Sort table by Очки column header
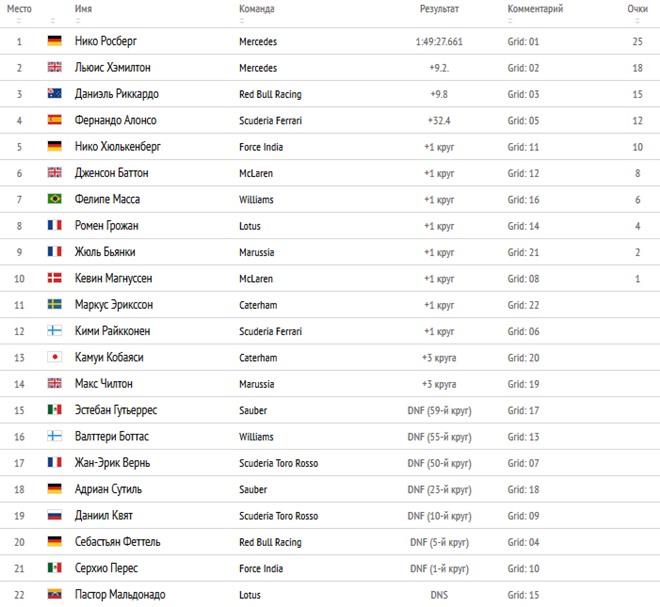 coord(637,9)
